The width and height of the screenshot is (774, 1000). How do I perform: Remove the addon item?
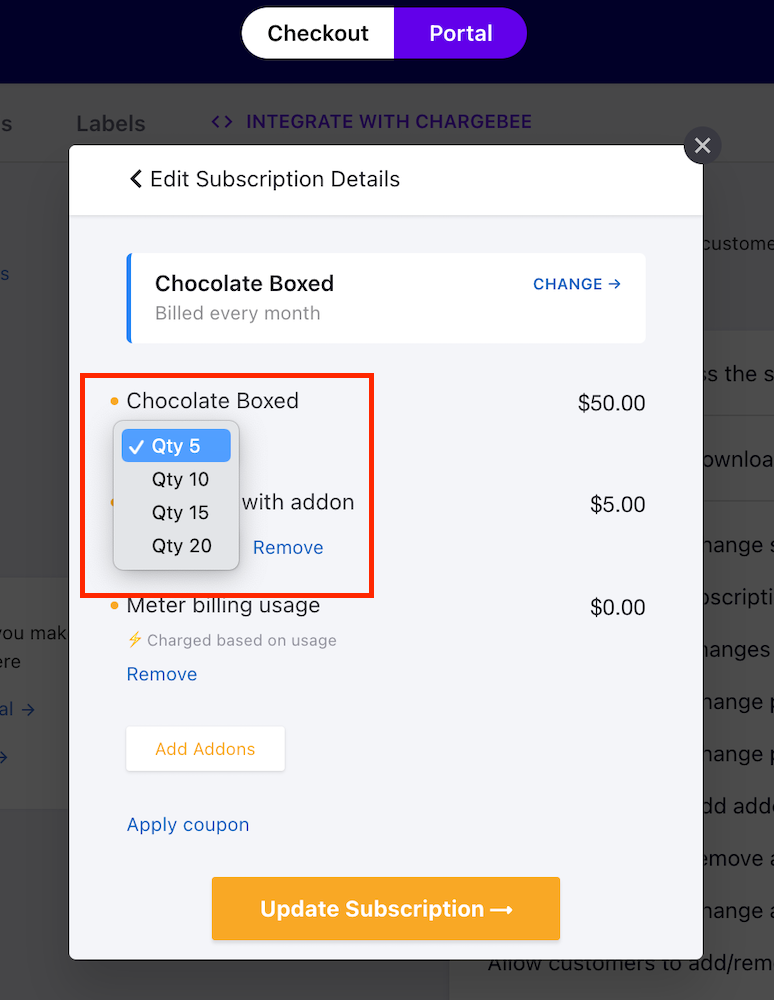[x=288, y=548]
